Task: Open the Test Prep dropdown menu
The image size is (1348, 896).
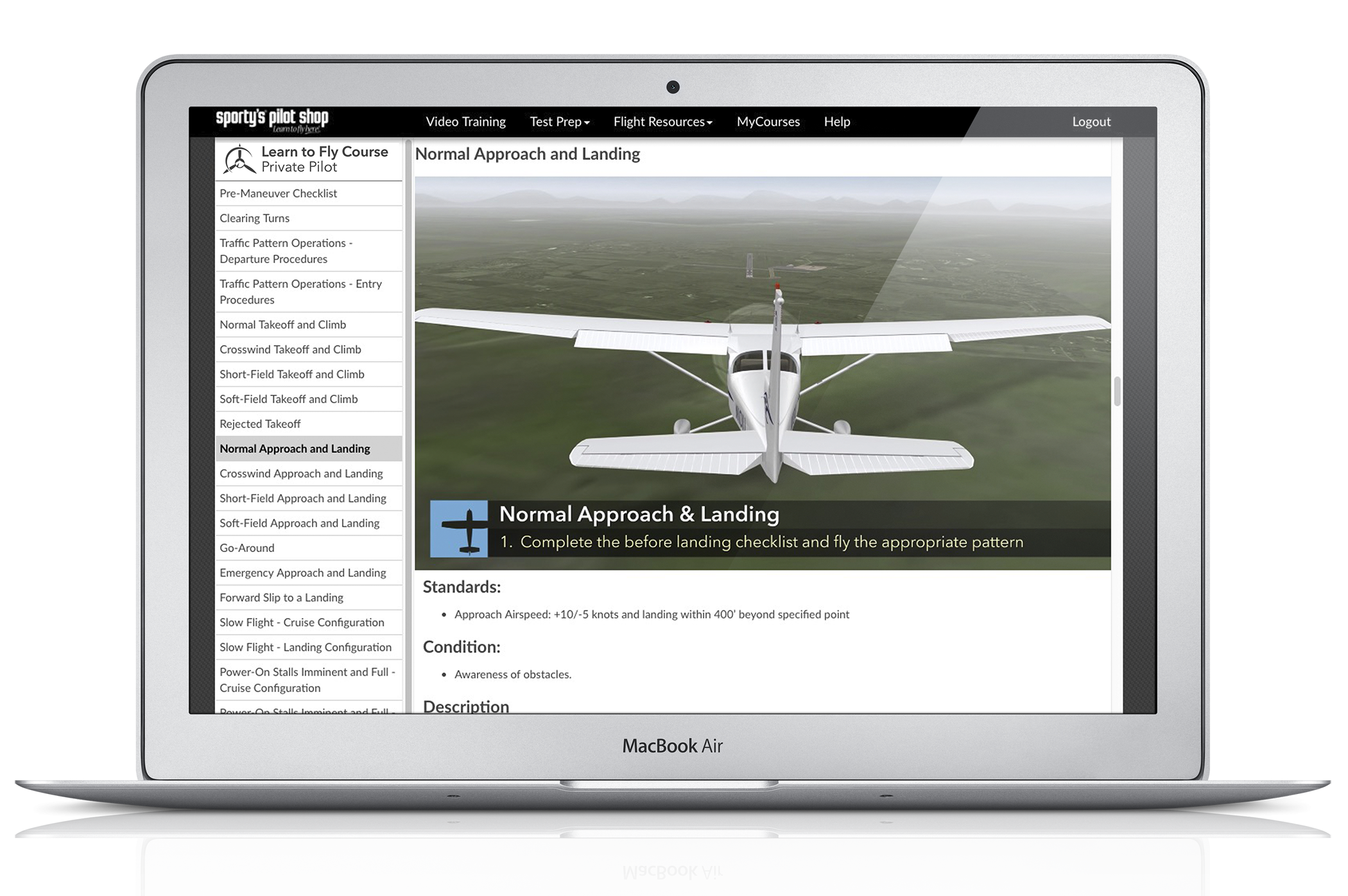Action: pos(559,122)
